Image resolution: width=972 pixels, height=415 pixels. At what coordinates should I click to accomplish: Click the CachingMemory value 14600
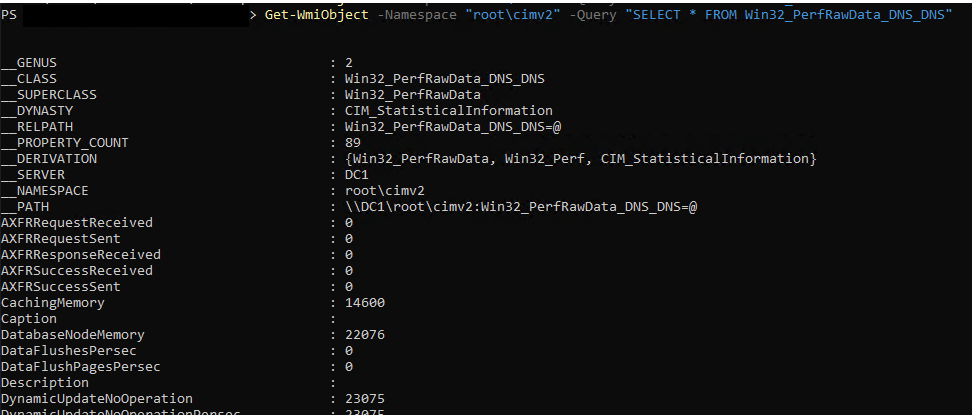pos(364,303)
